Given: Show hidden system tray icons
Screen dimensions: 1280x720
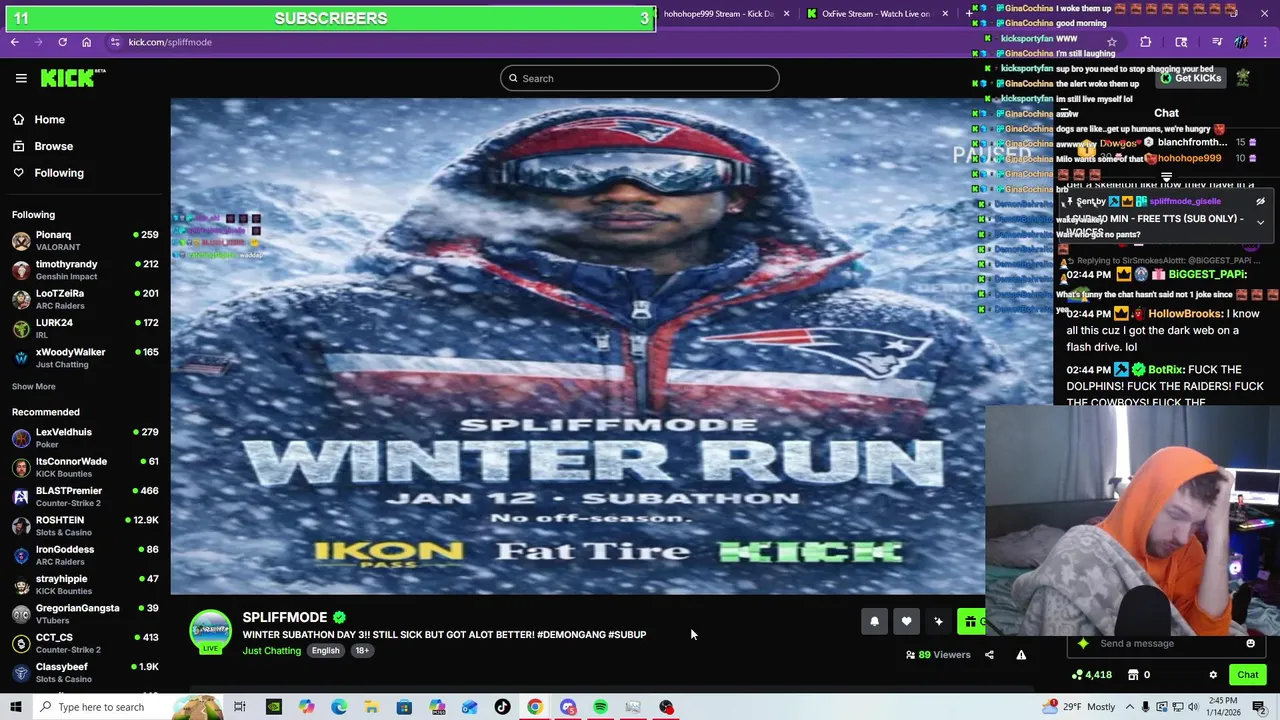Looking at the screenshot, I should tap(1131, 707).
